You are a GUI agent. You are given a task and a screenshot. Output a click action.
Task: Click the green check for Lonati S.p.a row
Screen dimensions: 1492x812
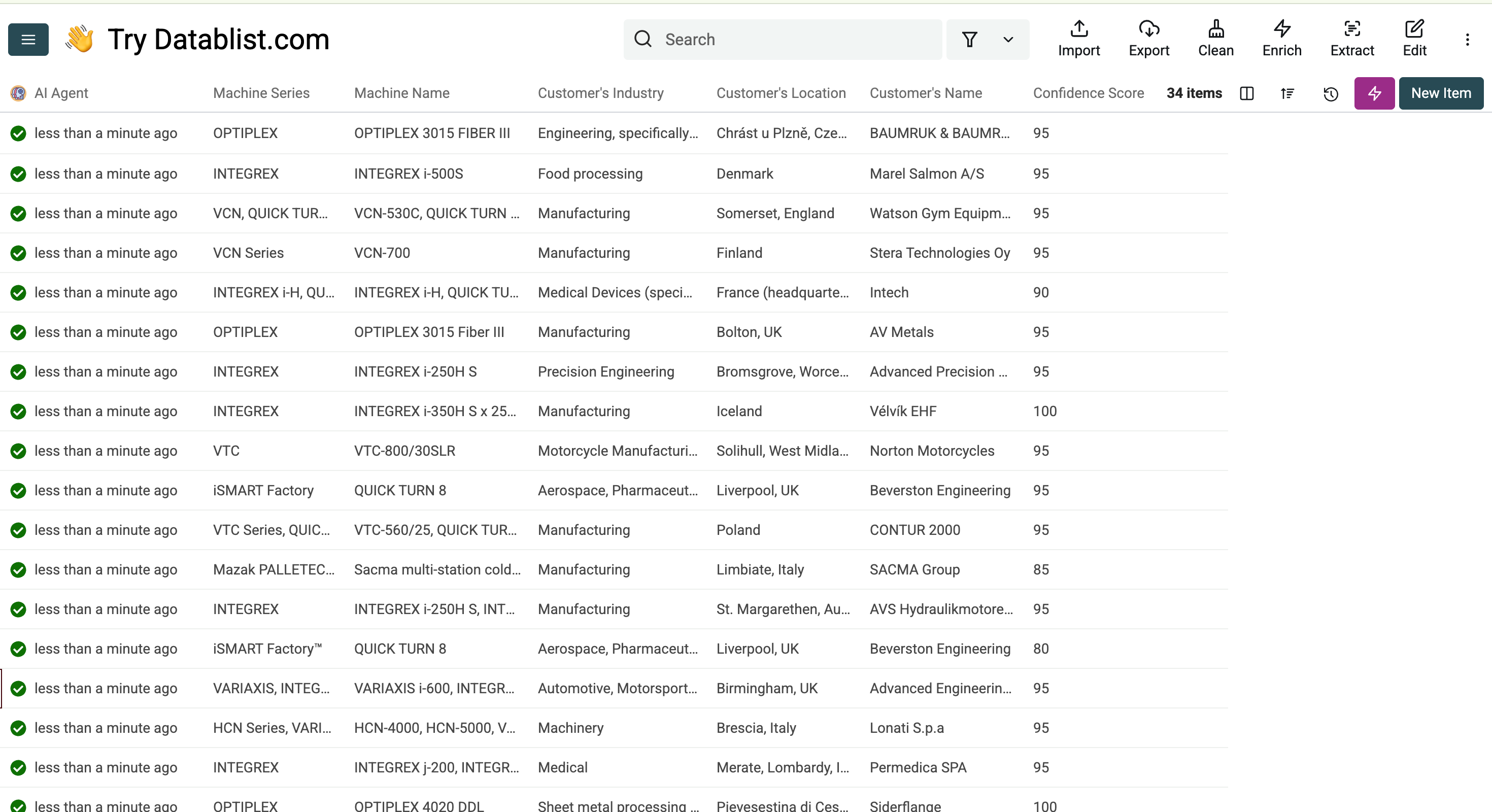[x=18, y=728]
